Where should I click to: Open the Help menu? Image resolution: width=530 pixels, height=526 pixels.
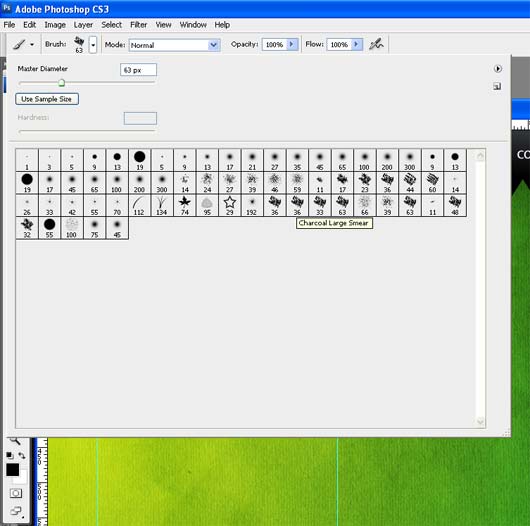[222, 25]
